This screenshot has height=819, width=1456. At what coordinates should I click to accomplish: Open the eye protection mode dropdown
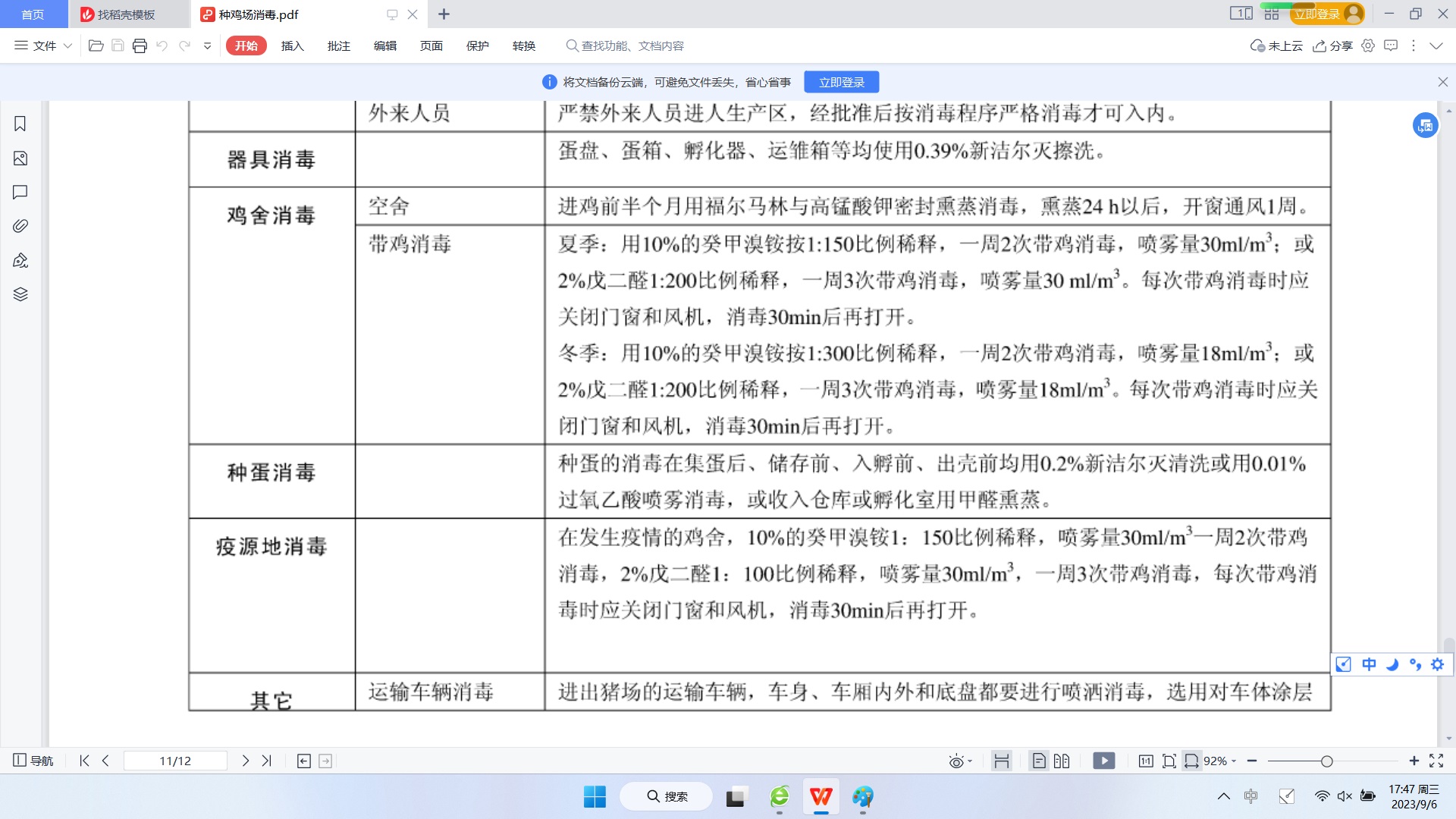point(960,761)
